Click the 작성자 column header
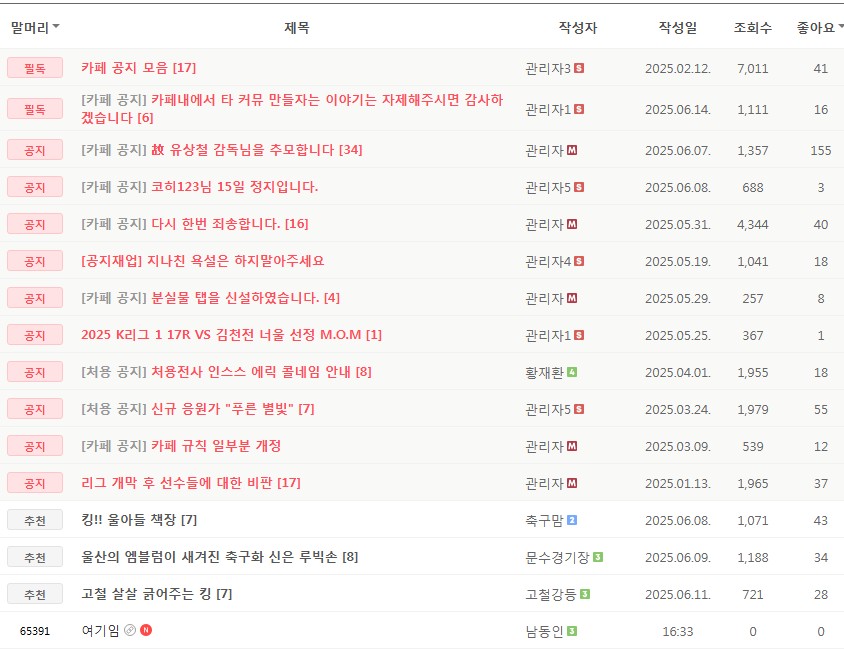This screenshot has height=652, width=844. (578, 27)
